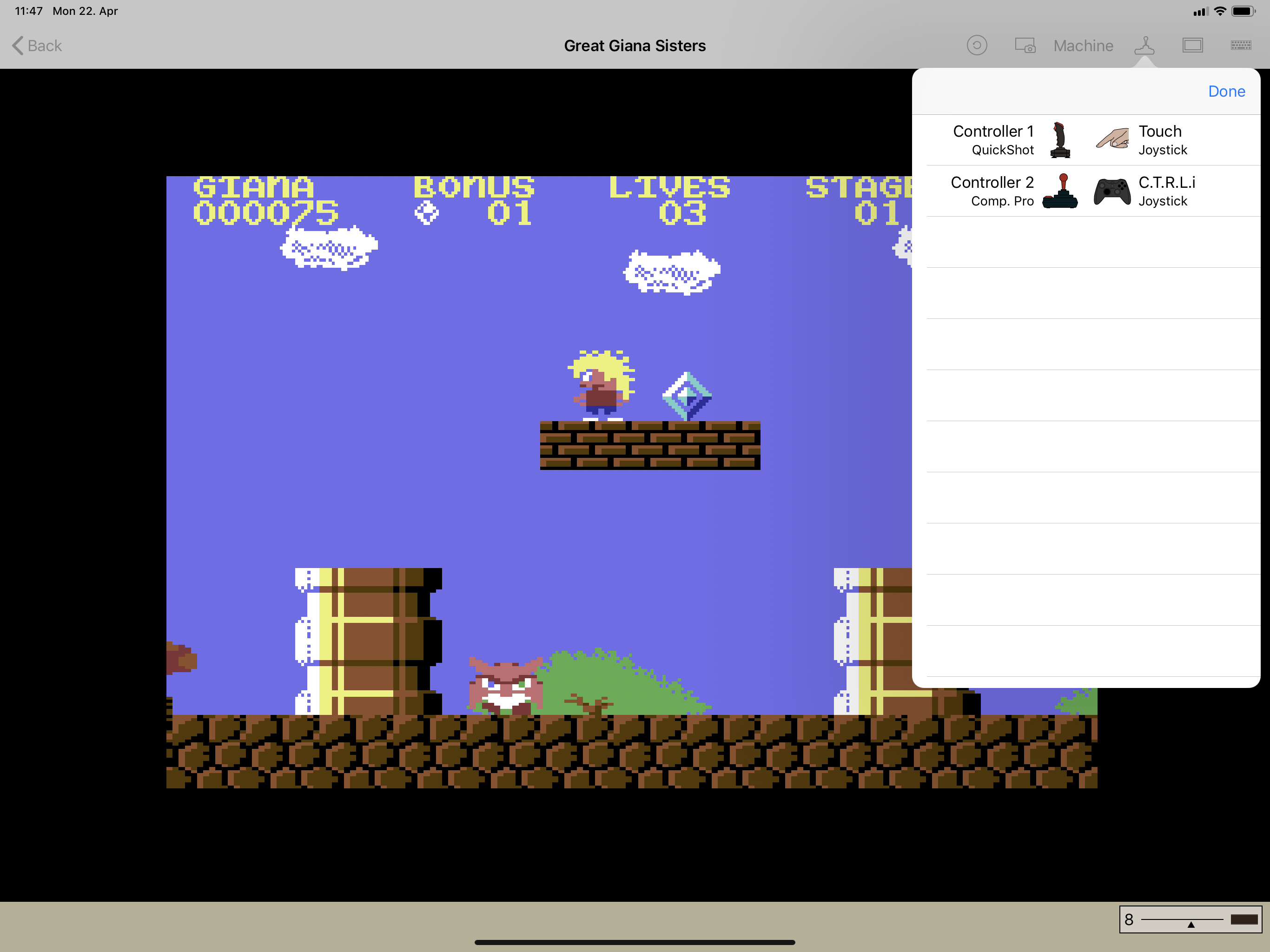This screenshot has height=952, width=1270.
Task: Tap the Giana character sprite
Action: point(601,385)
